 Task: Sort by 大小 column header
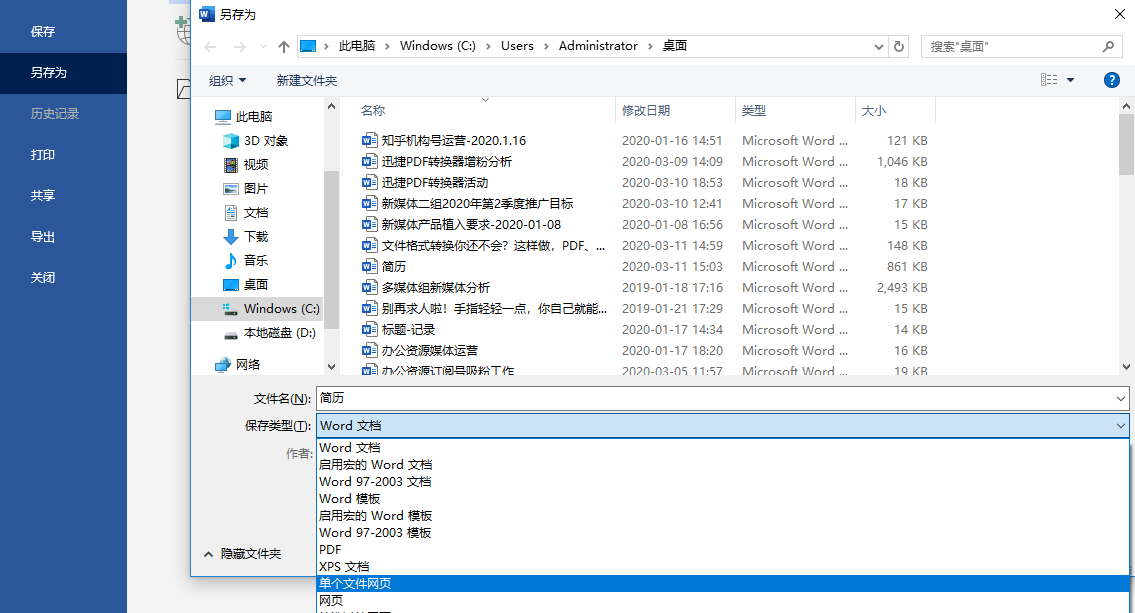tap(874, 111)
